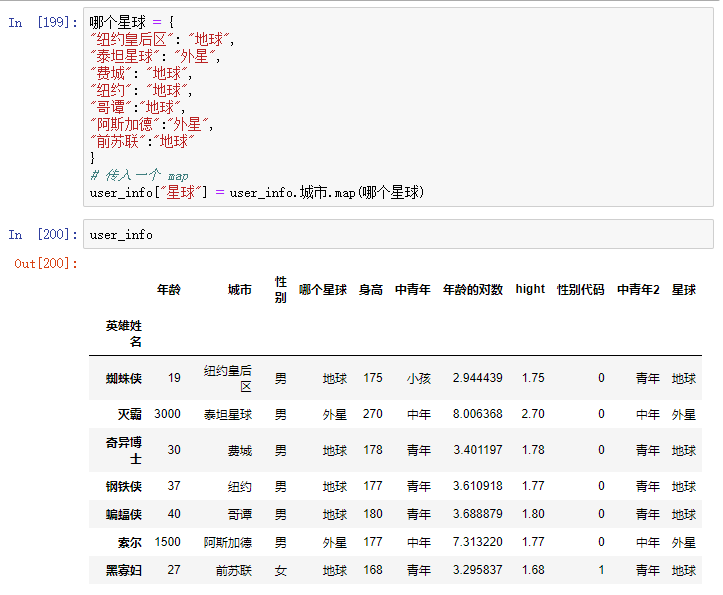Click the city cell 哥谭
The height and width of the screenshot is (595, 723).
click(x=240, y=514)
